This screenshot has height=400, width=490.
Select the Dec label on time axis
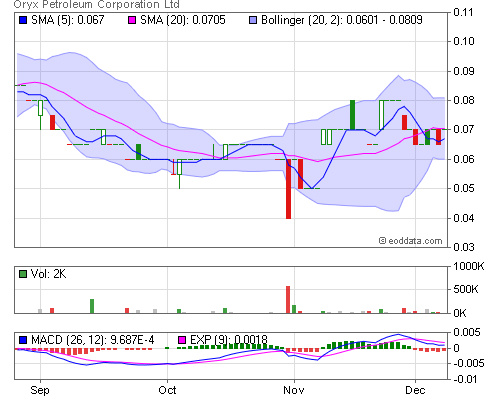[415, 390]
